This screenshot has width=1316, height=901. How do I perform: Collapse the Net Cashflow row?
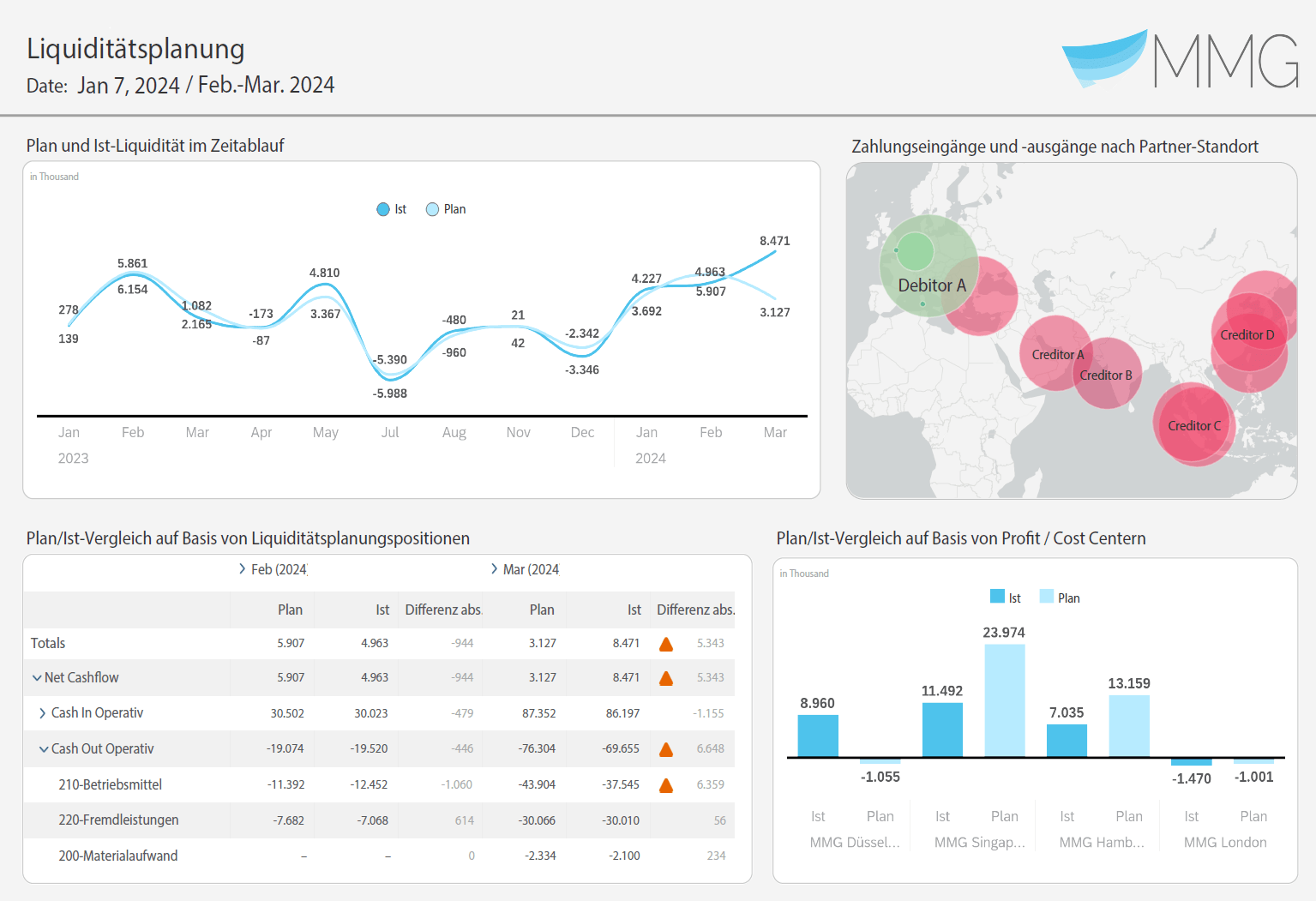coord(37,678)
